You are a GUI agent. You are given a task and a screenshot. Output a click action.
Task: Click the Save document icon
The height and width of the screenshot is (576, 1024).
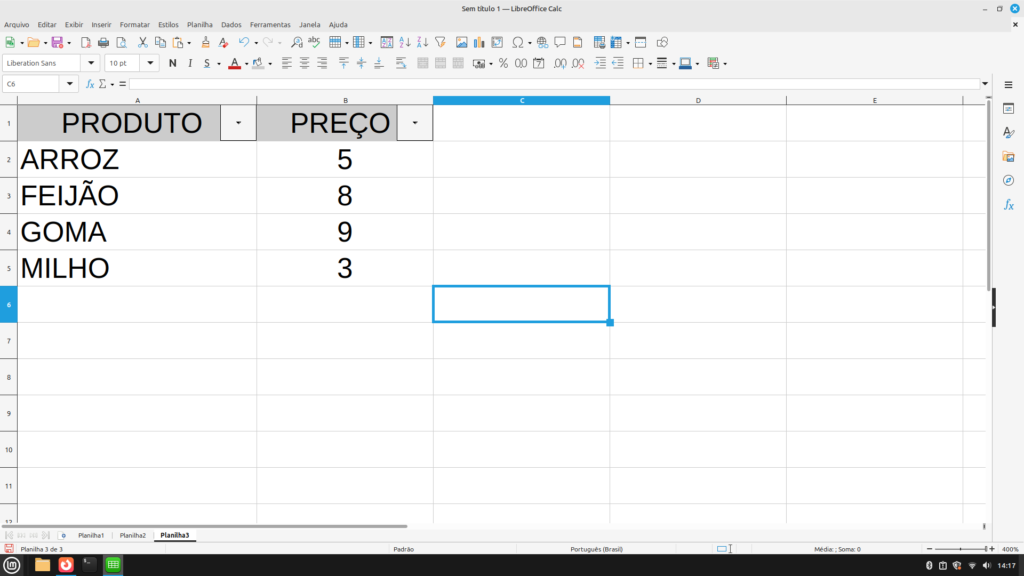coord(57,43)
